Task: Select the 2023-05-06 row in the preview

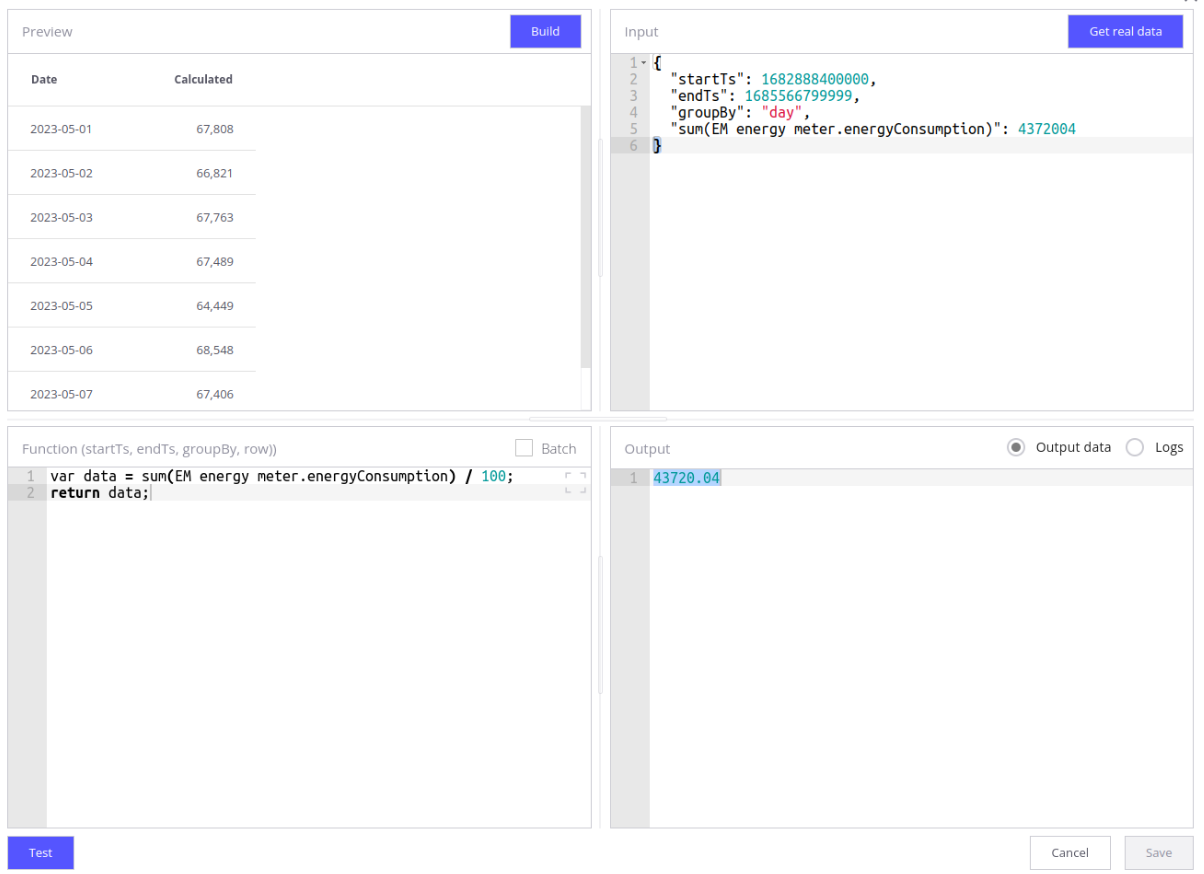Action: 131,350
